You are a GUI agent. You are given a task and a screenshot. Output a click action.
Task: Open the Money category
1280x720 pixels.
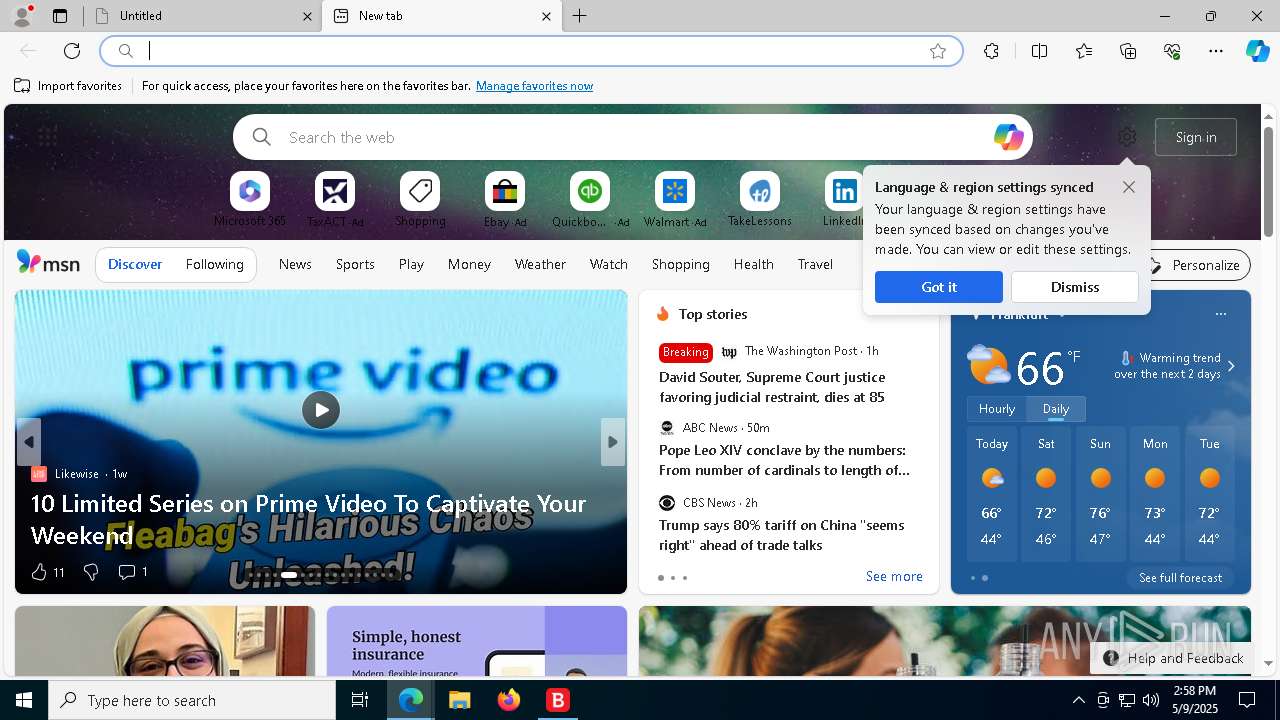coord(469,264)
